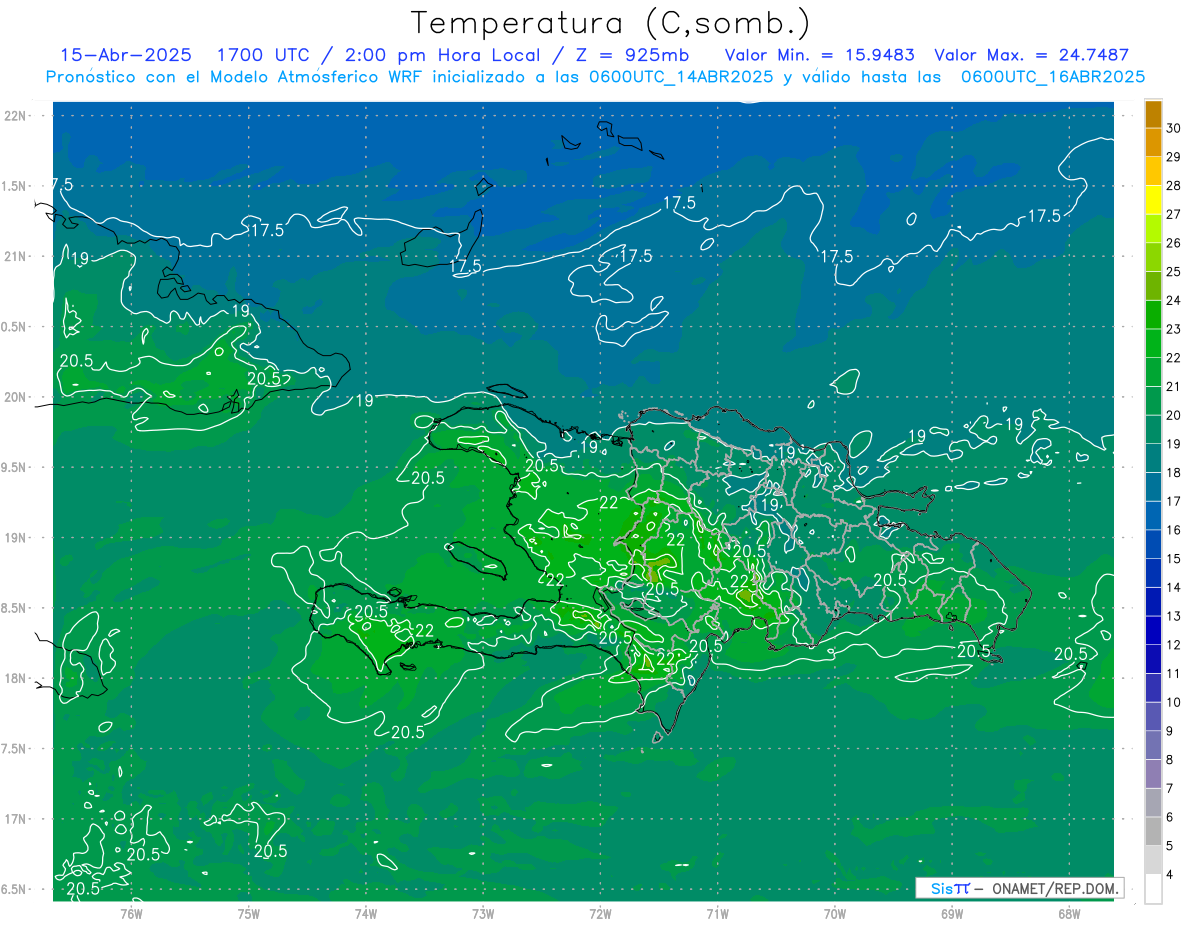Pick the green legend swatch between 22 and 23

1153,344
